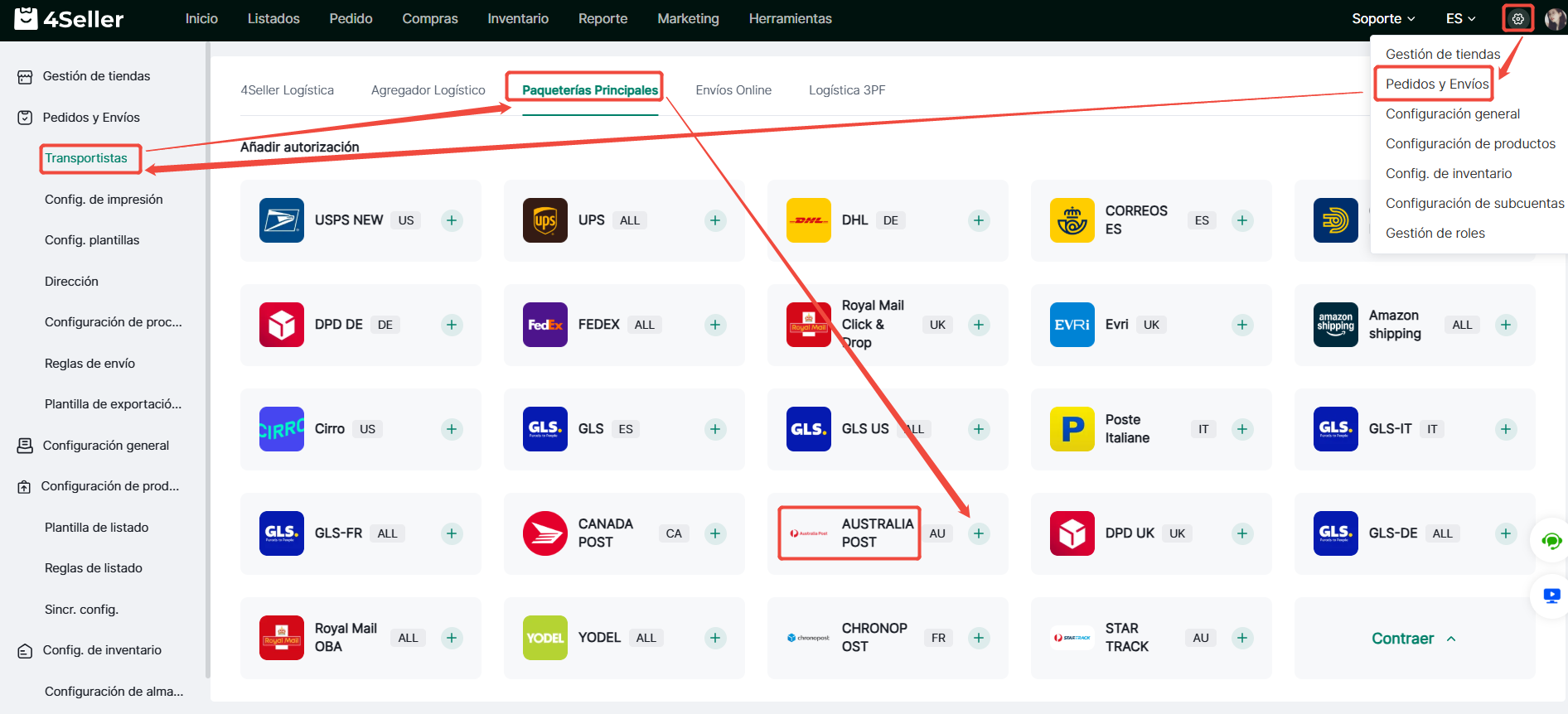Add GLS-FR carrier authorization
The height and width of the screenshot is (714, 1568).
pyautogui.click(x=452, y=533)
